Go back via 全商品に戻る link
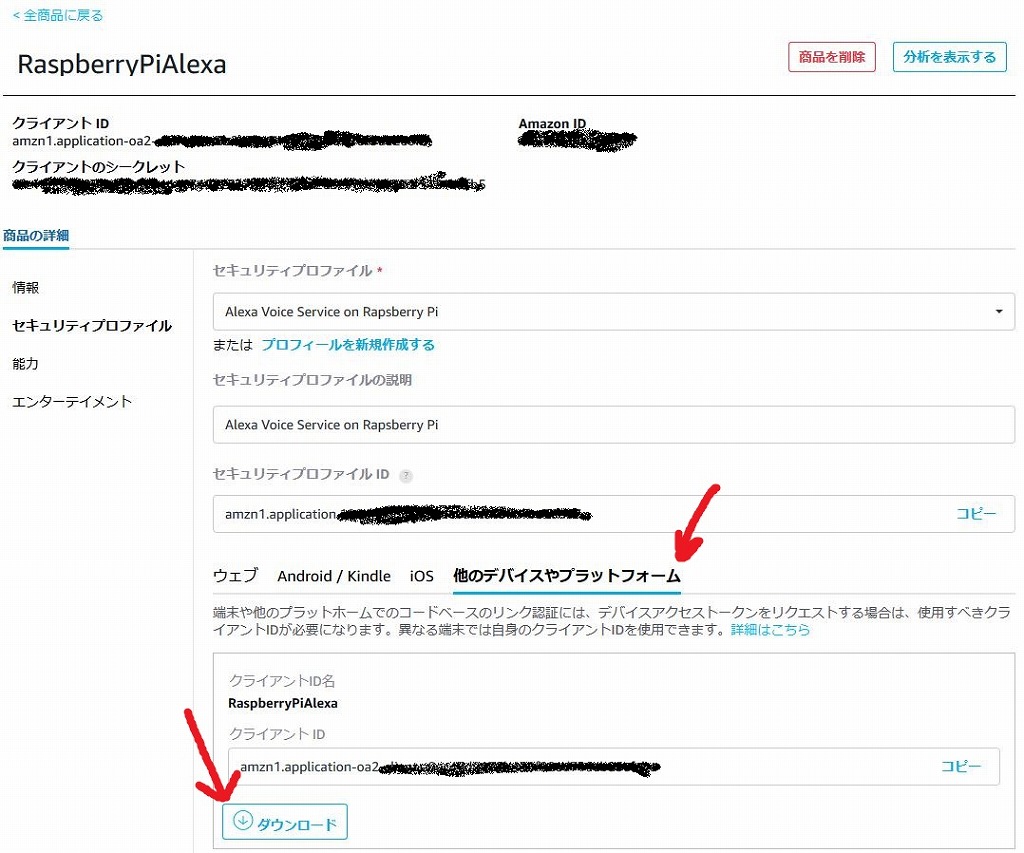This screenshot has height=853, width=1024. click(57, 15)
